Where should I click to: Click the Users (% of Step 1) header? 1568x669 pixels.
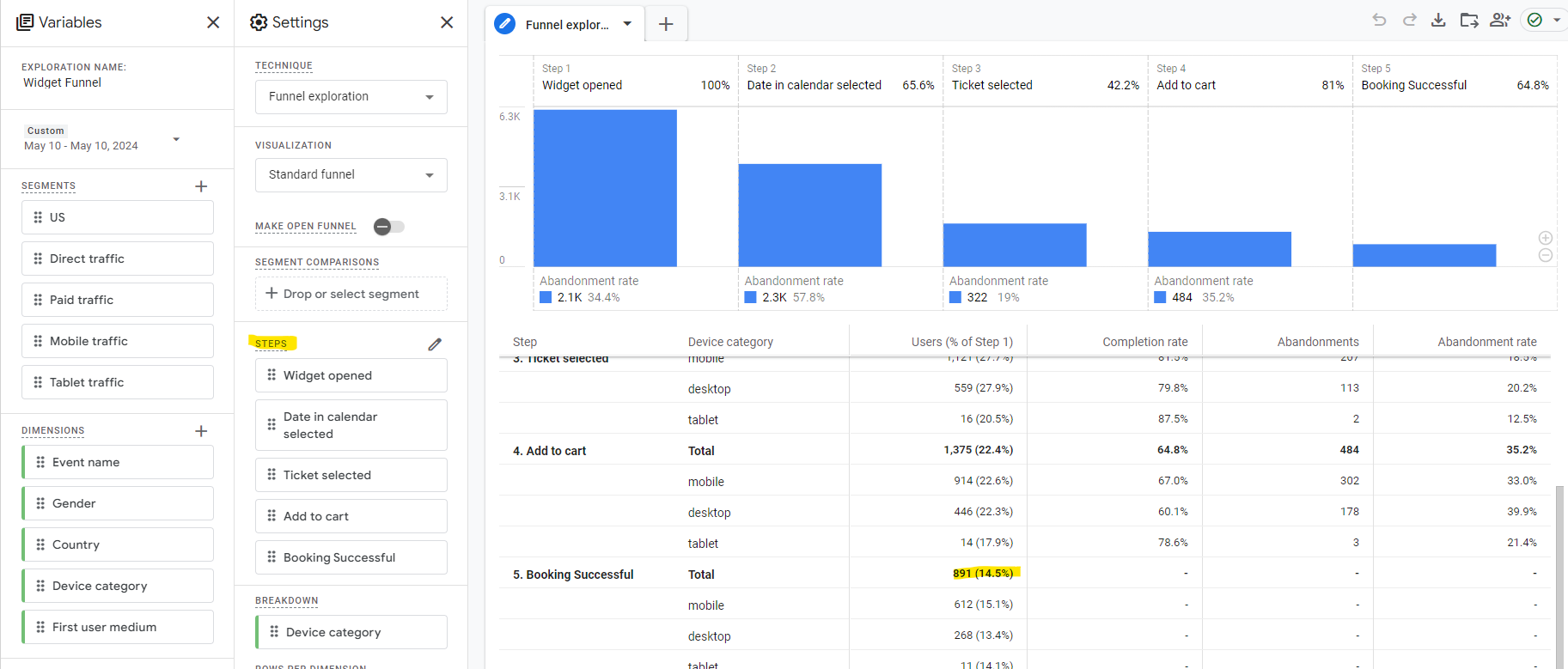(962, 342)
